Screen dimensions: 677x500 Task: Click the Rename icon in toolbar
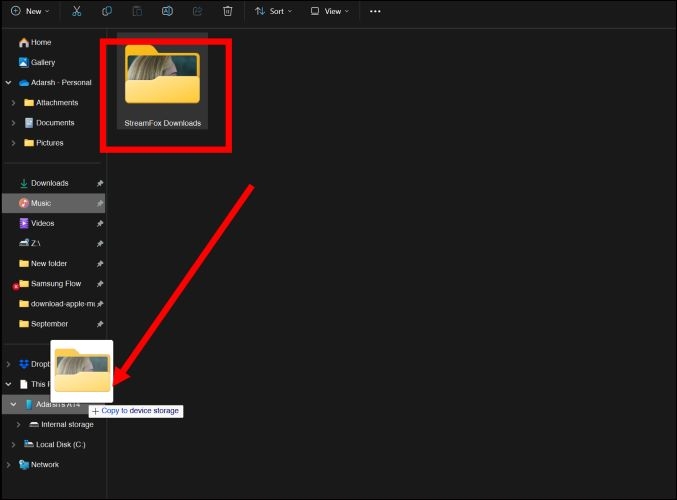pos(167,11)
